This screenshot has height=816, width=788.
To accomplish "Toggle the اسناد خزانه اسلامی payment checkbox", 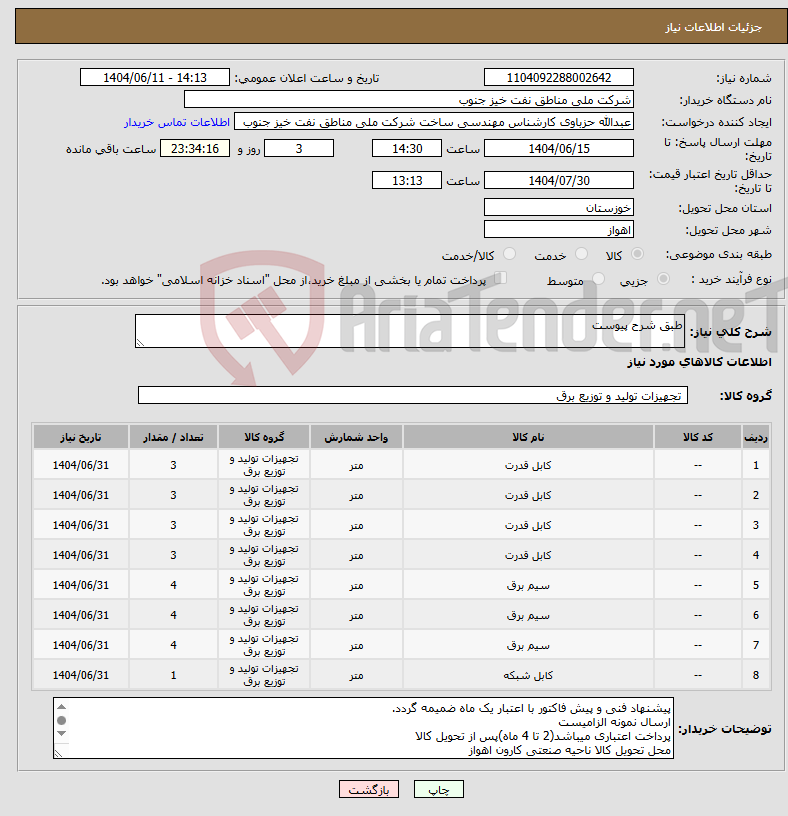I will [501, 278].
